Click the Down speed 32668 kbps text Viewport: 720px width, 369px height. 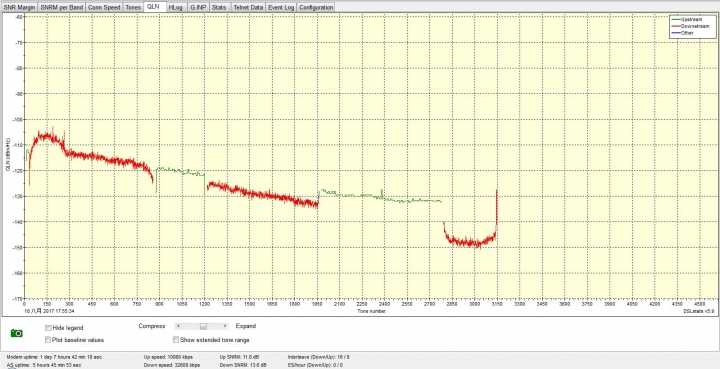point(172,365)
